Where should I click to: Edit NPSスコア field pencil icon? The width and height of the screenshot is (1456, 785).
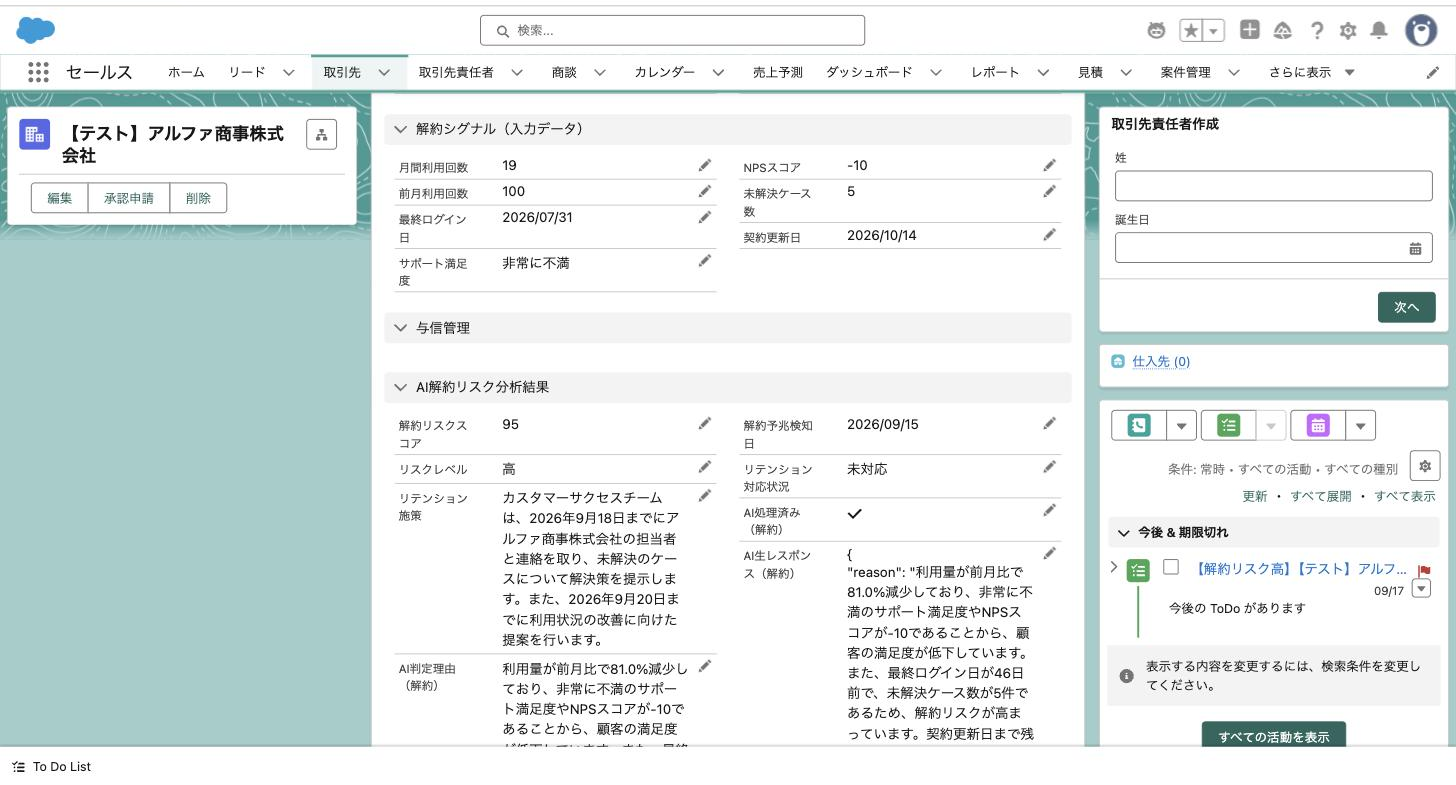pos(1049,165)
